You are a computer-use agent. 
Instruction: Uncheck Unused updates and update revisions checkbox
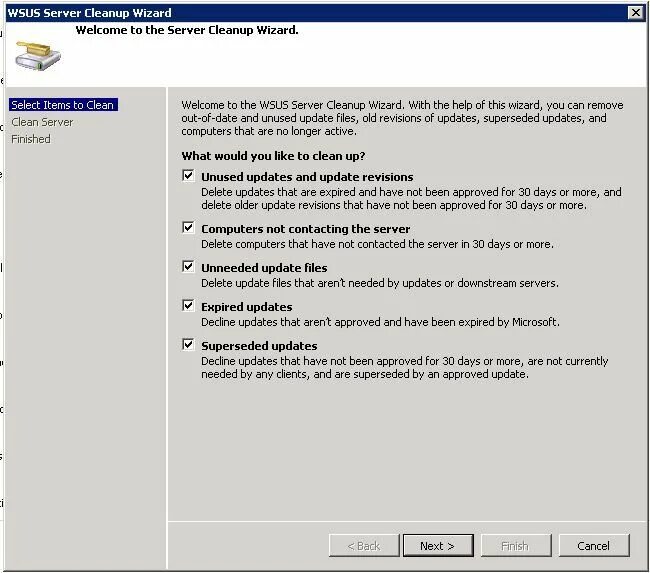[188, 175]
